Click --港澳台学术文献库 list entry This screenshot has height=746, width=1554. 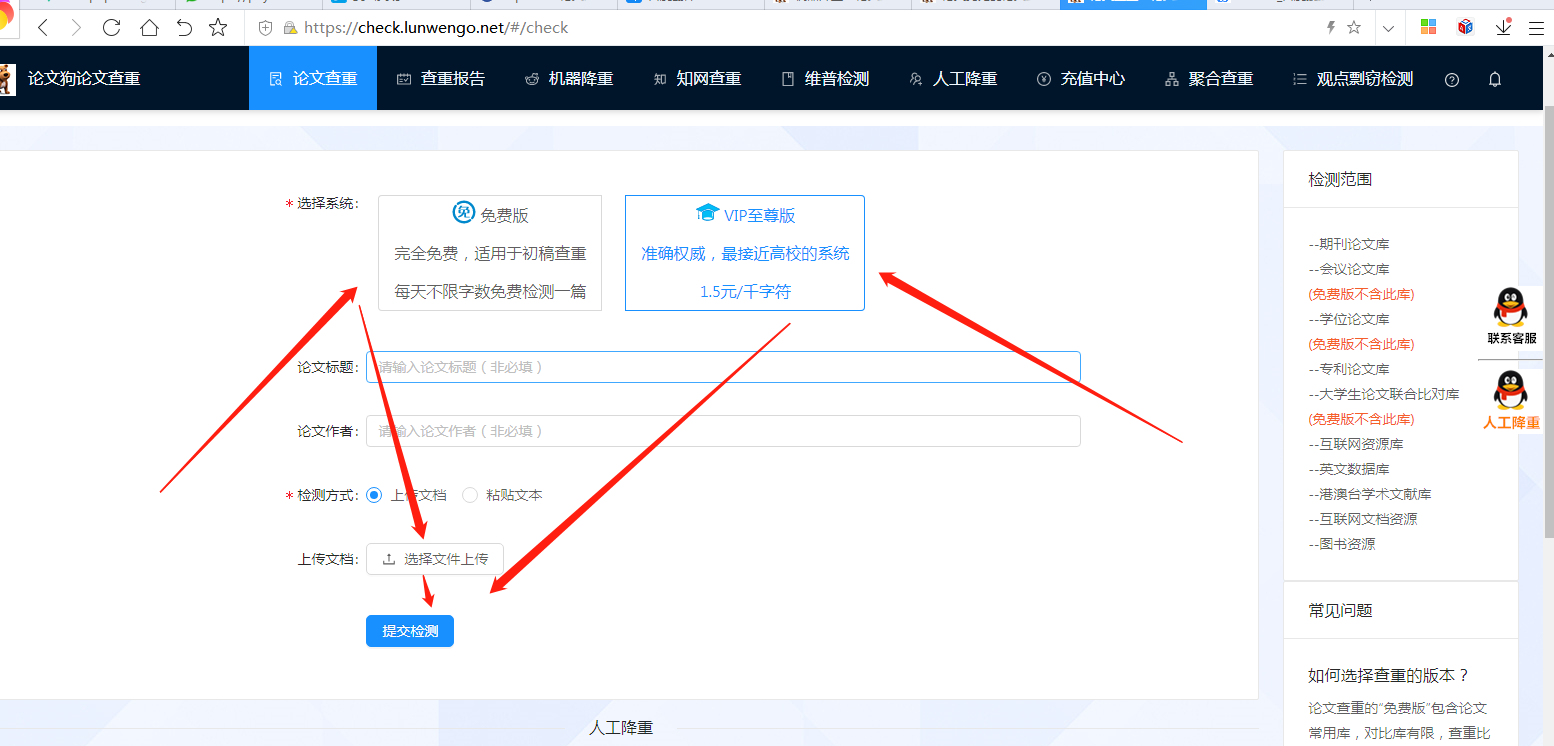(1369, 494)
